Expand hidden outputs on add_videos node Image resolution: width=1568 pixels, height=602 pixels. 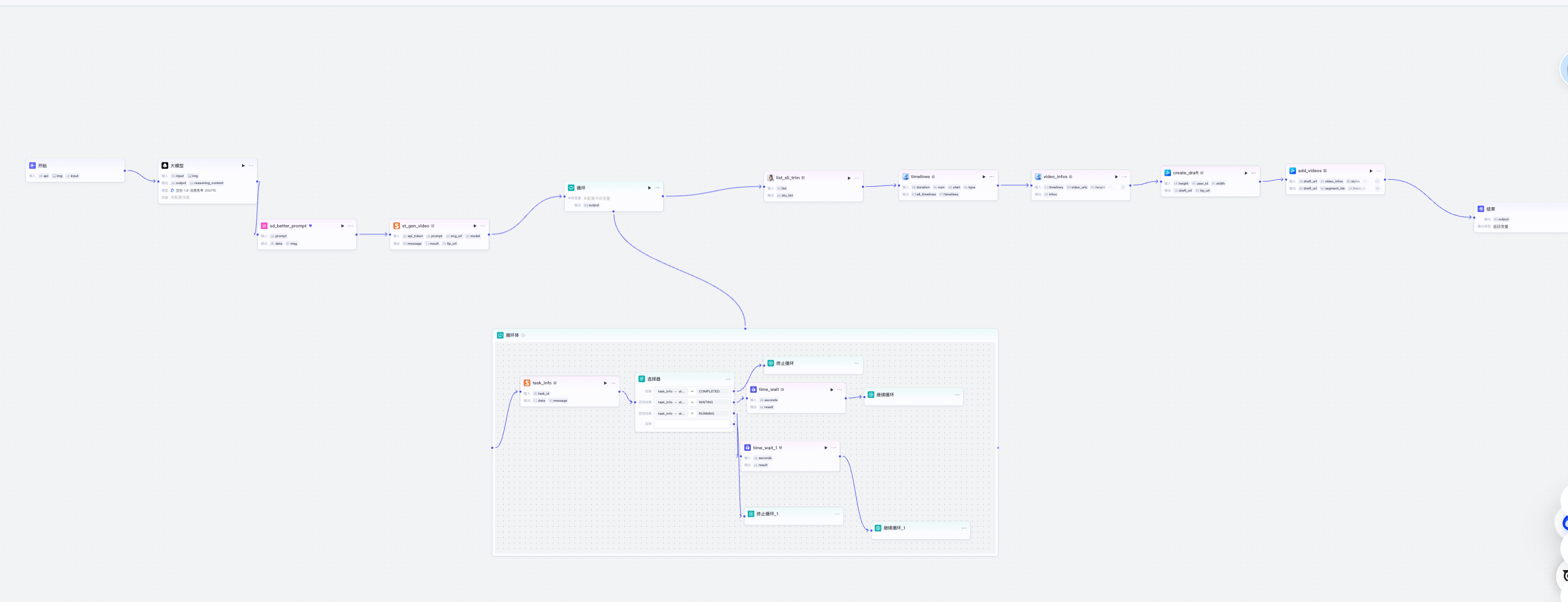(1377, 189)
